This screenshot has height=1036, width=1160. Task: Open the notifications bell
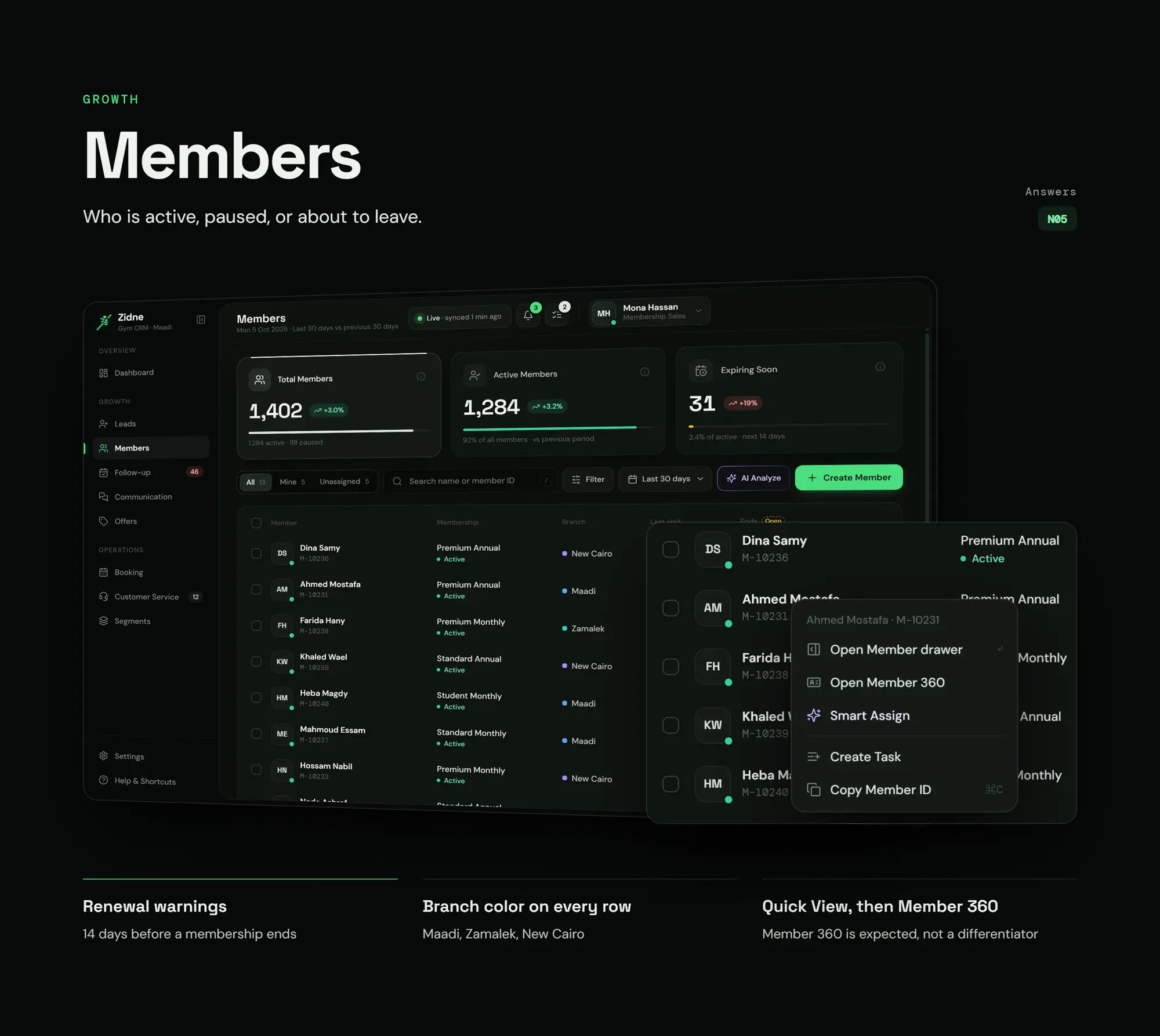[528, 315]
